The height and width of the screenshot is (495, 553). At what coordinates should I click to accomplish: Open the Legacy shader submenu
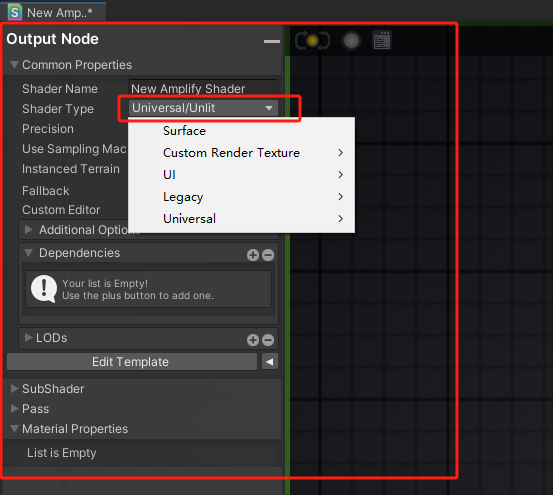coord(242,197)
